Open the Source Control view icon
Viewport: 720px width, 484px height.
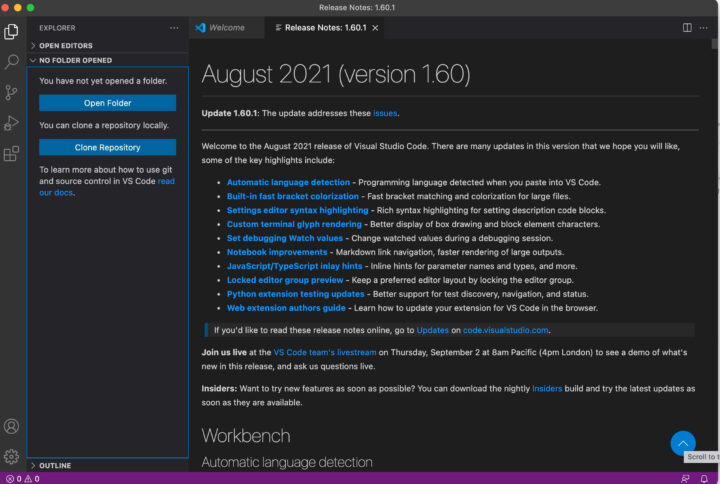click(11, 92)
